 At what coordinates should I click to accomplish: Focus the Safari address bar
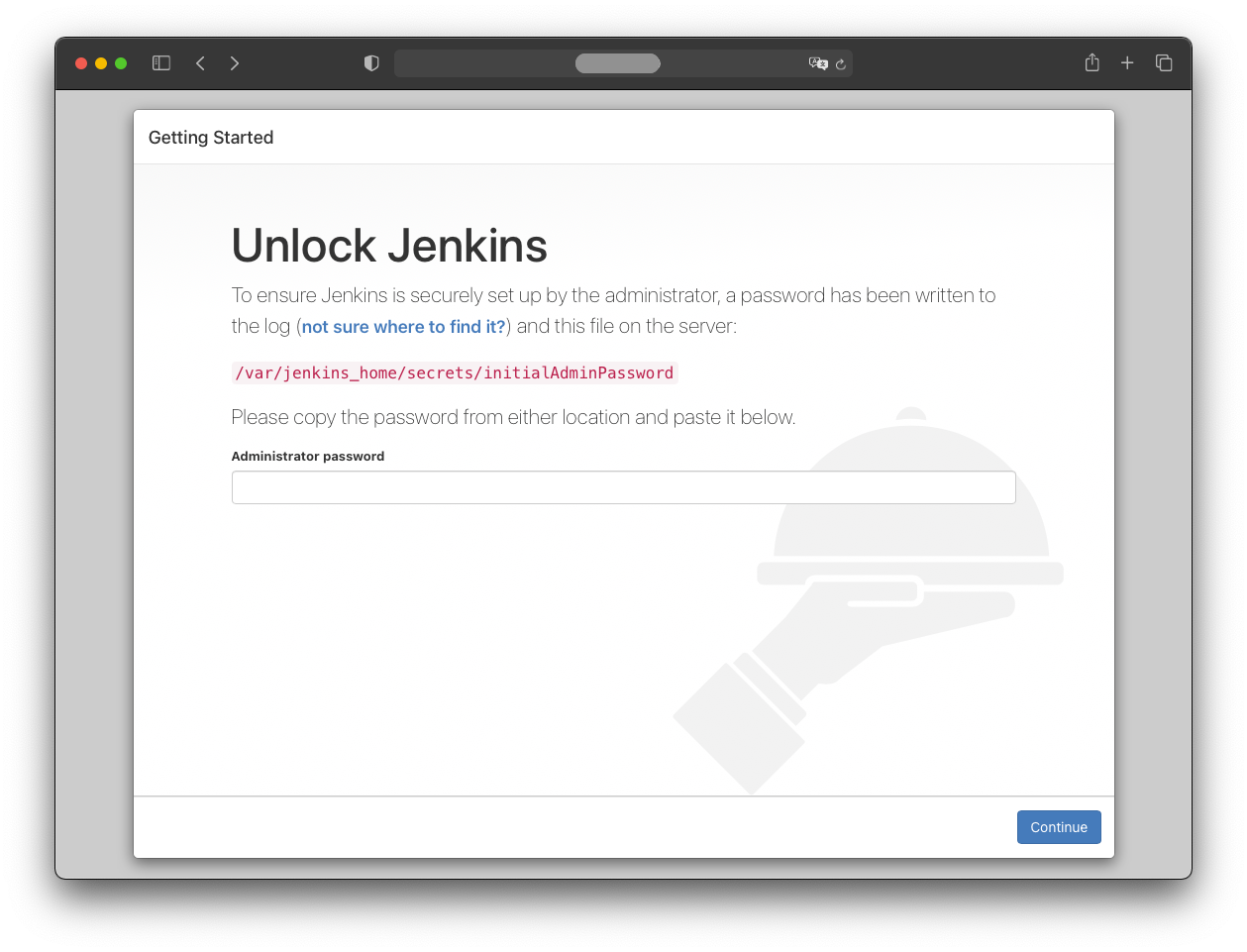tap(617, 63)
